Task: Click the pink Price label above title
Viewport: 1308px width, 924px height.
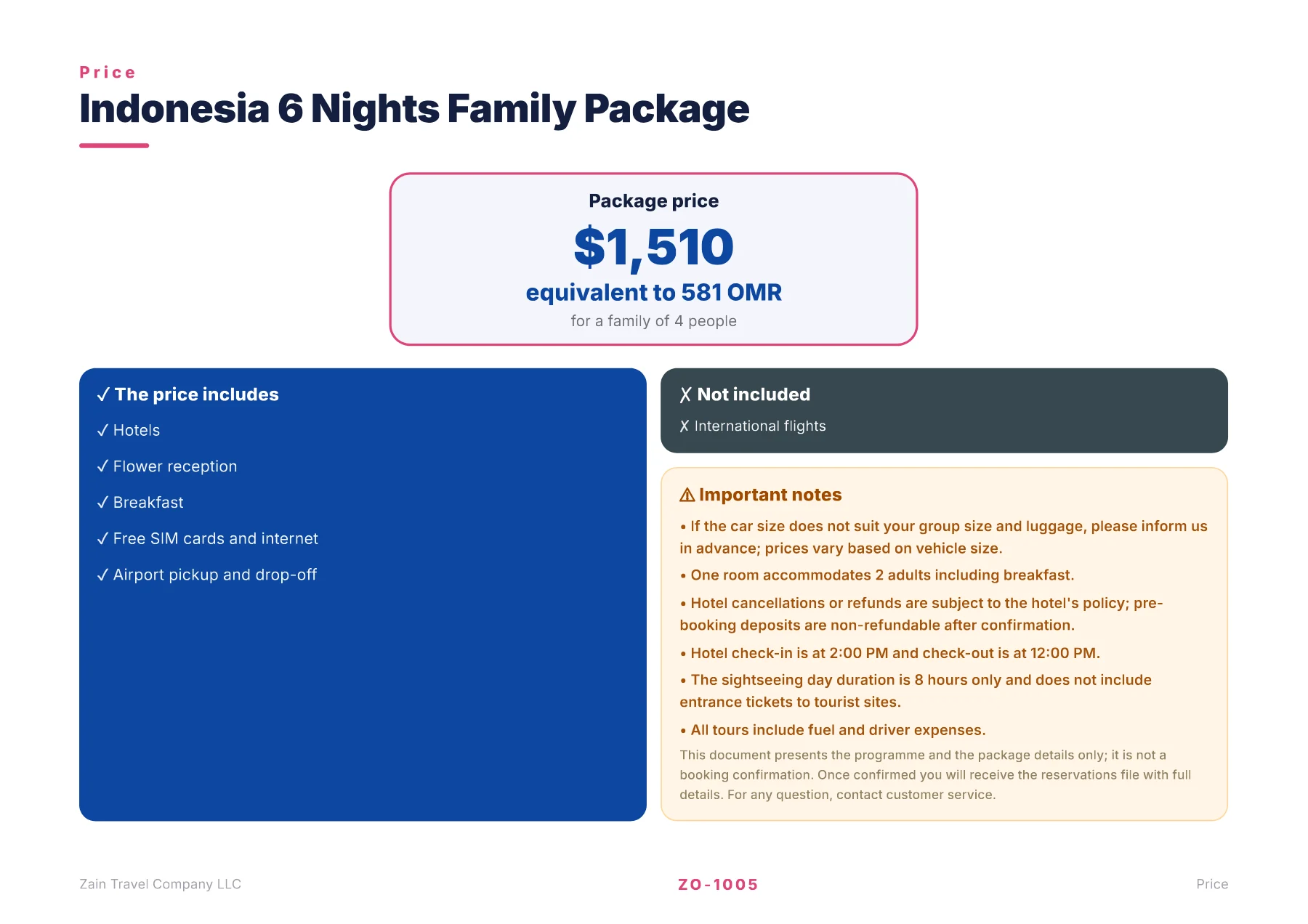Action: 108,72
